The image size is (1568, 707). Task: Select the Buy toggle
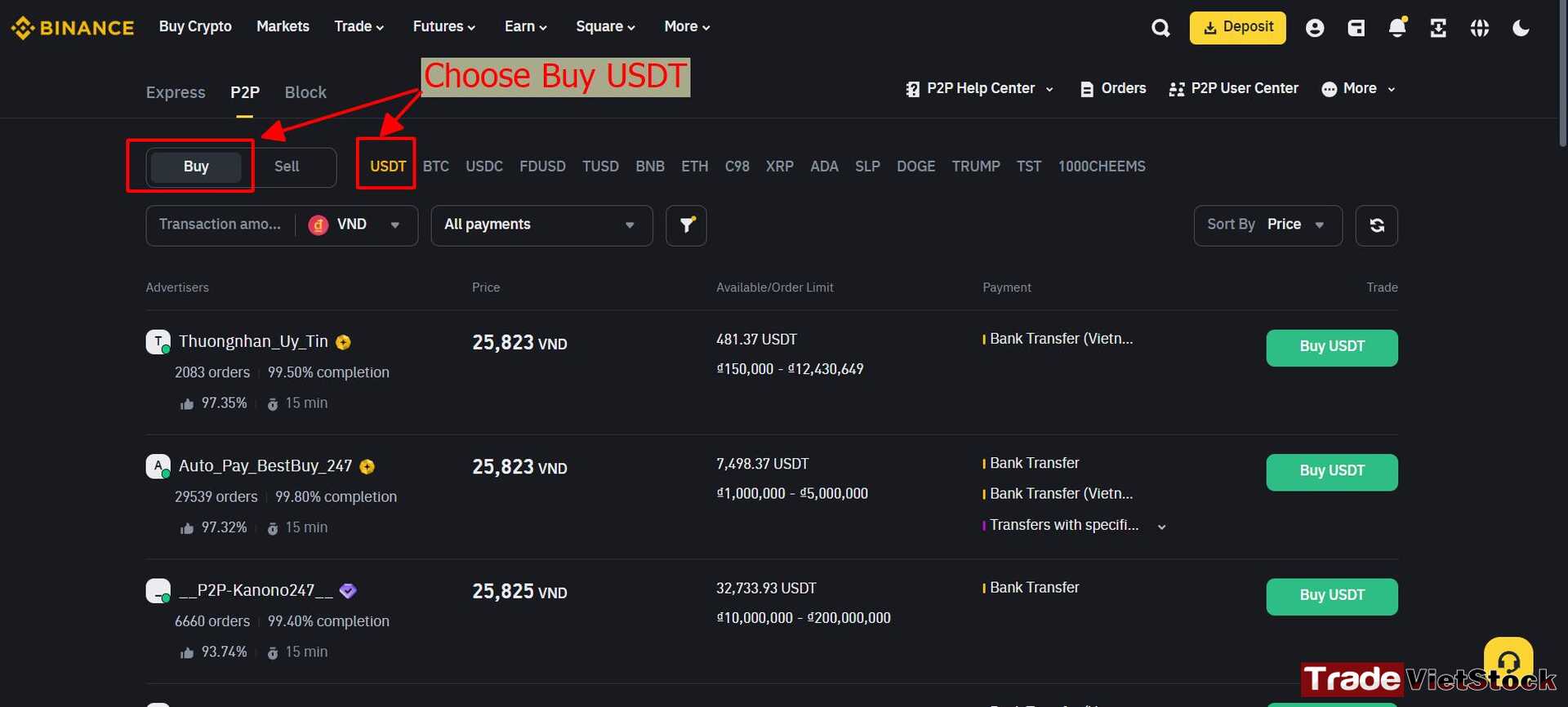tap(196, 167)
